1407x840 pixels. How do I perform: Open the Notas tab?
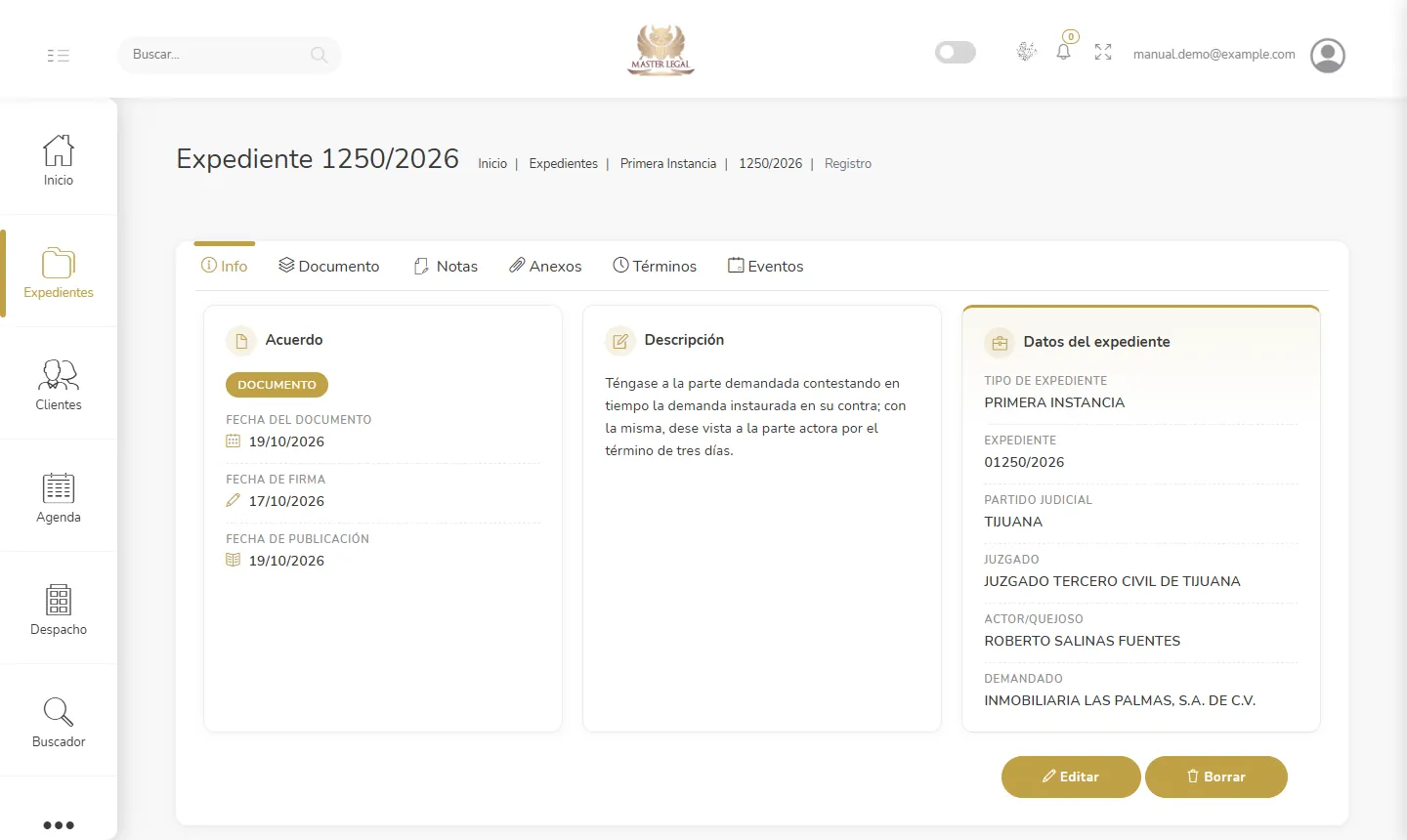446,266
